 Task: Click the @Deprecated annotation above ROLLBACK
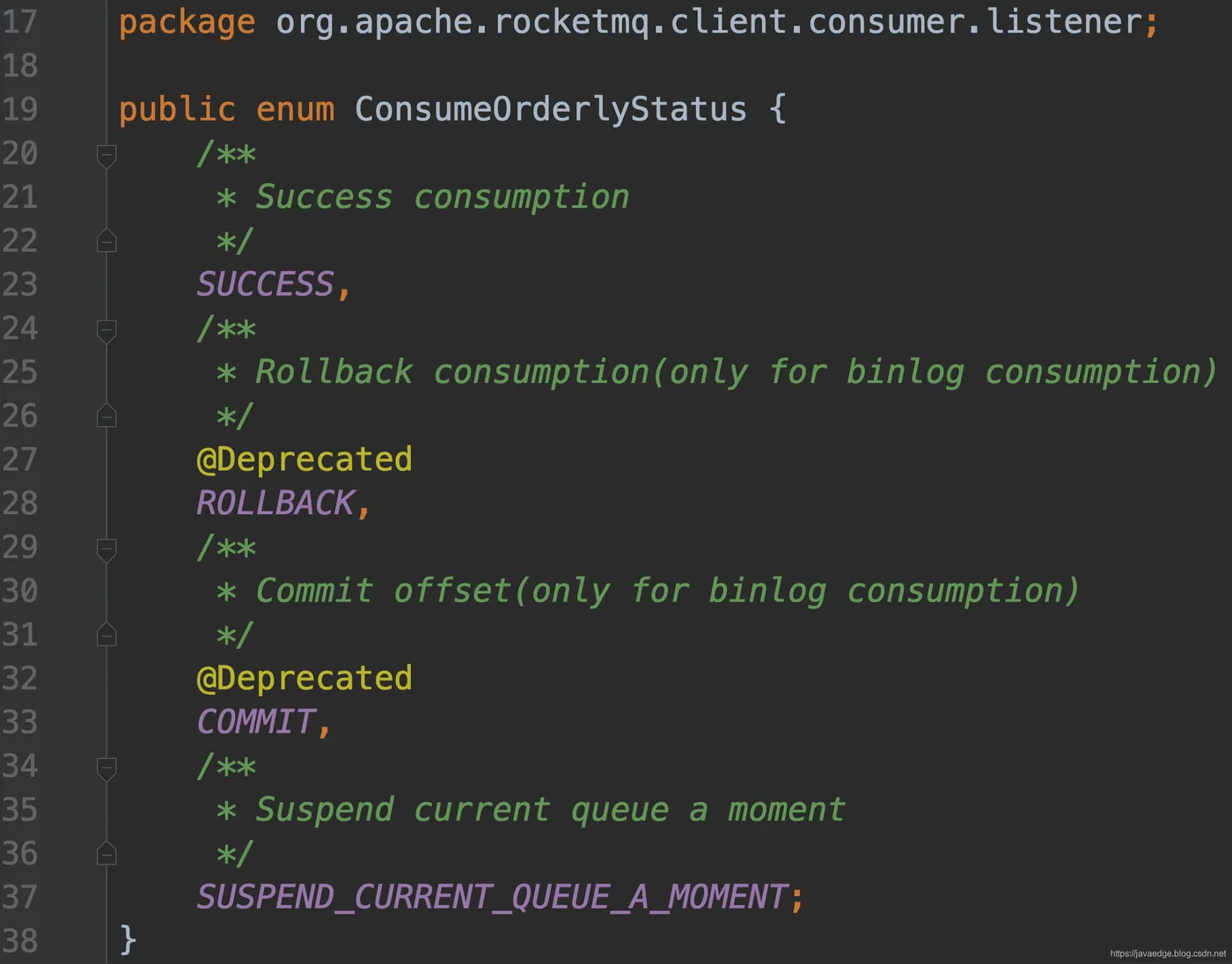click(304, 460)
